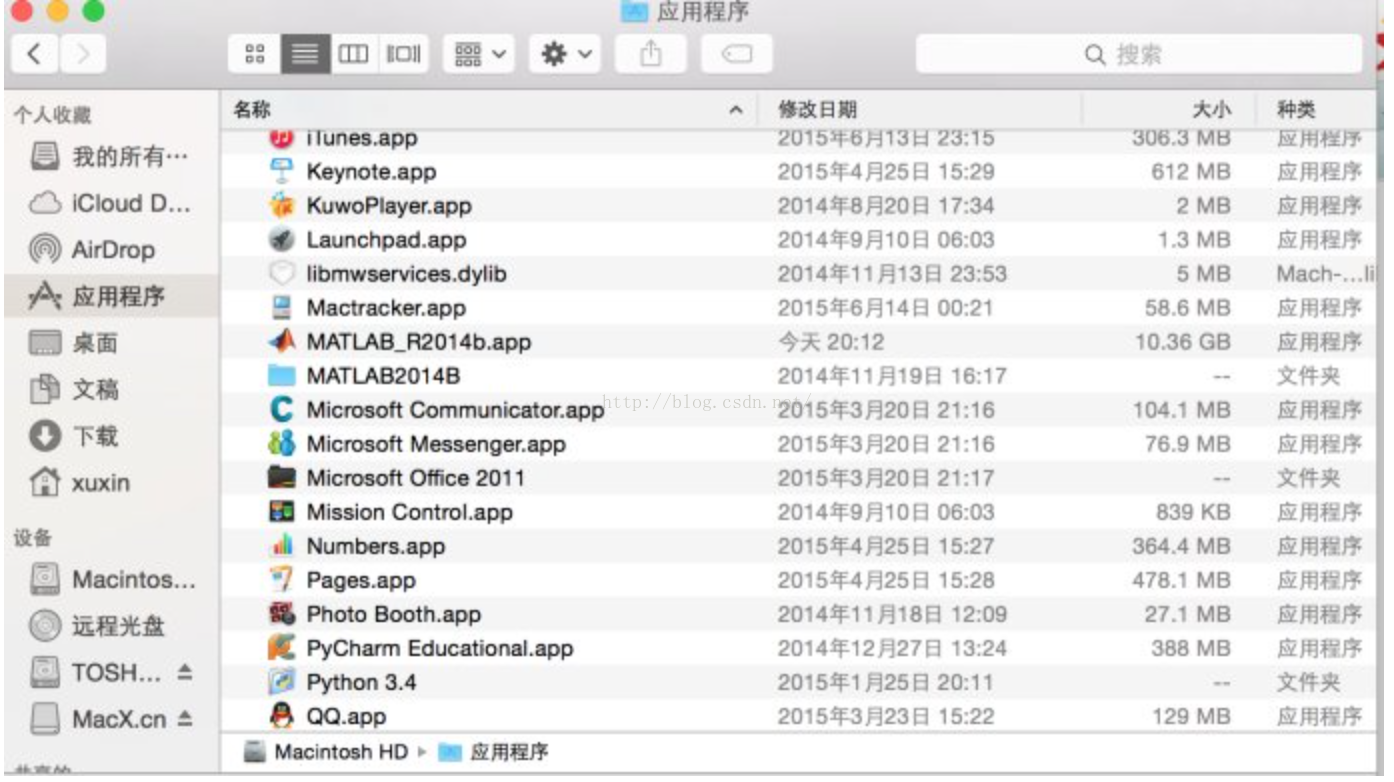
Task: Select the Launchpad.app rocket icon
Action: tap(282, 240)
